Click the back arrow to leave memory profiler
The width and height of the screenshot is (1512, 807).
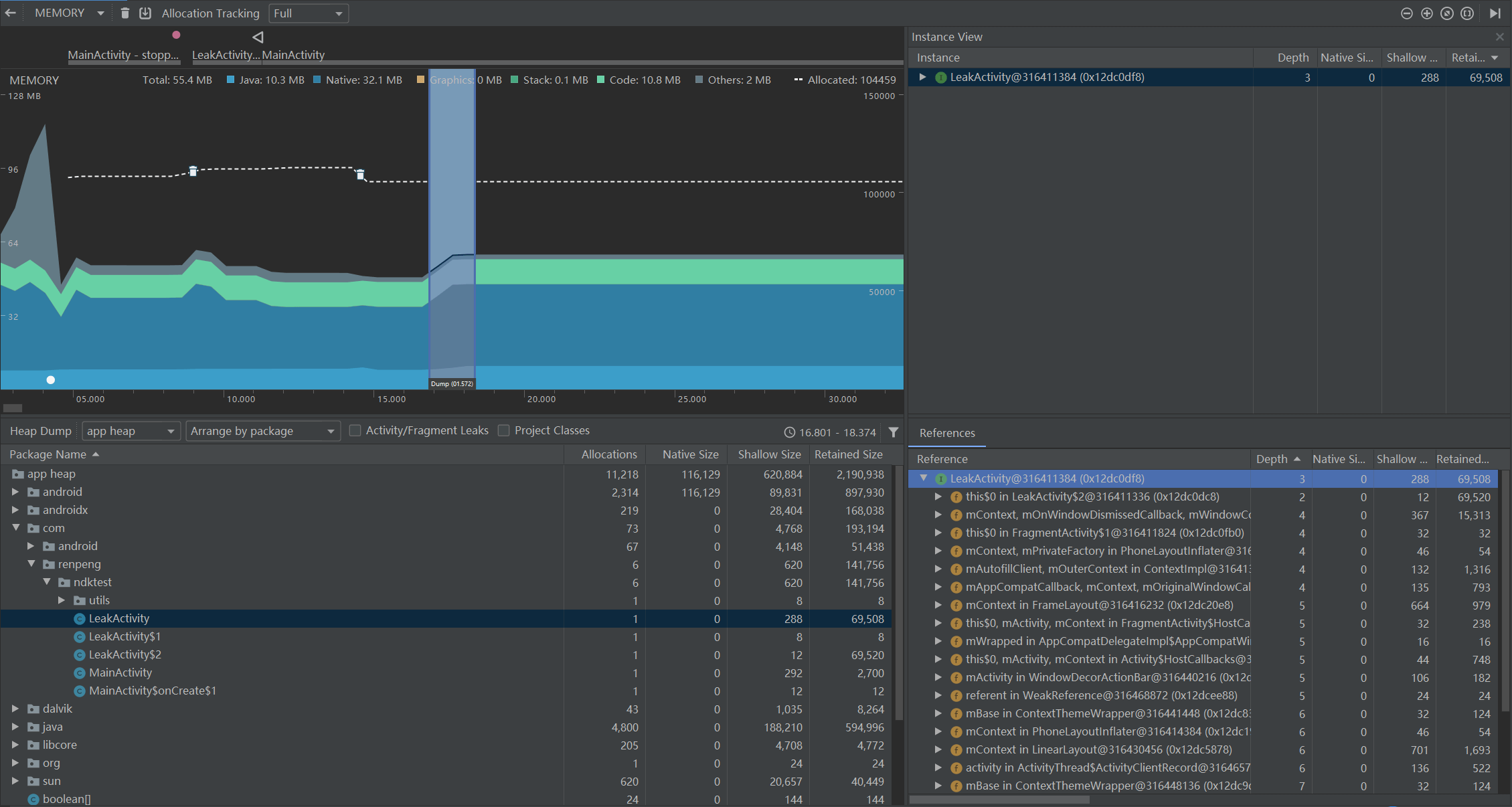11,13
